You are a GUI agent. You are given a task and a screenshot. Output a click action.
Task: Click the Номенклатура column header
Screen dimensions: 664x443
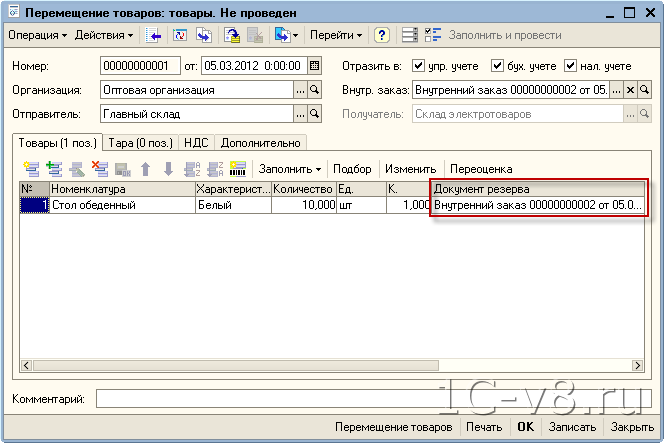coord(122,189)
